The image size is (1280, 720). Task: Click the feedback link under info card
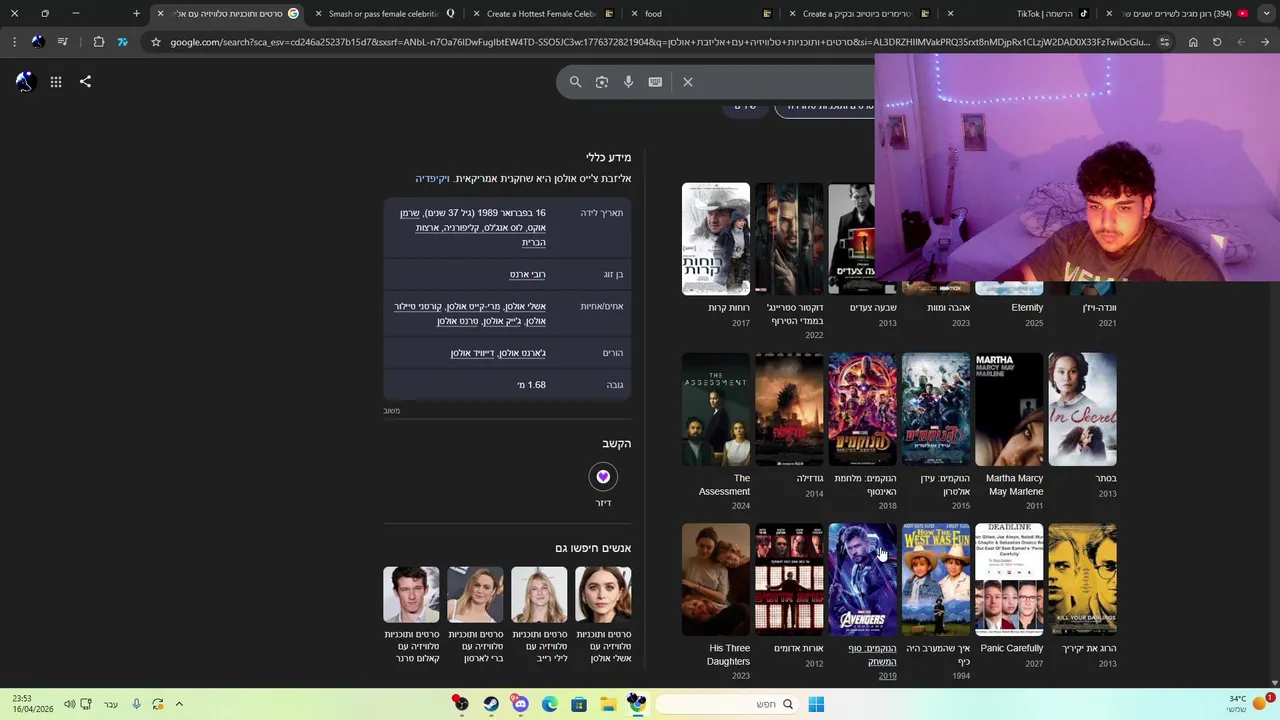pyautogui.click(x=391, y=411)
